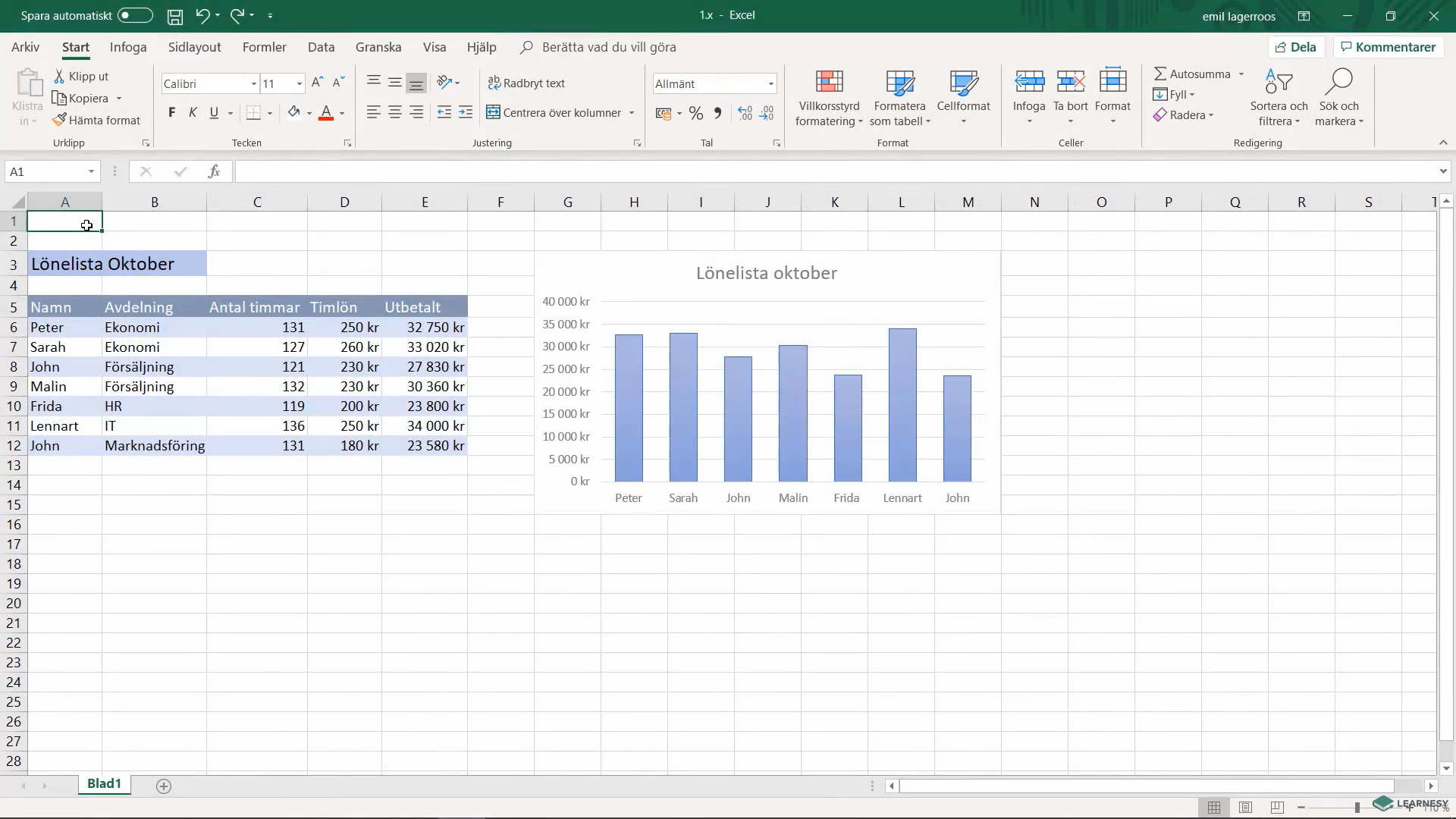1456x819 pixels.
Task: Expand borders dropdown arrow
Action: coord(269,113)
